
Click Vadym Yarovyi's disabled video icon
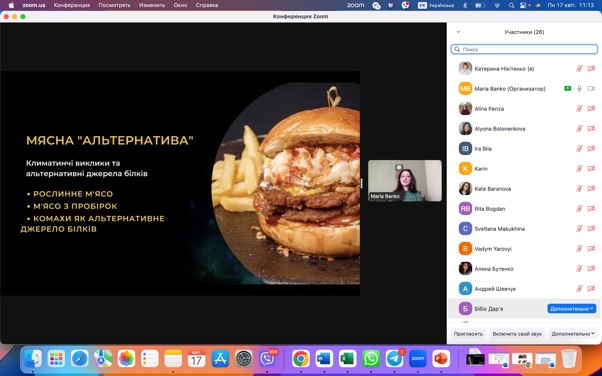(591, 248)
